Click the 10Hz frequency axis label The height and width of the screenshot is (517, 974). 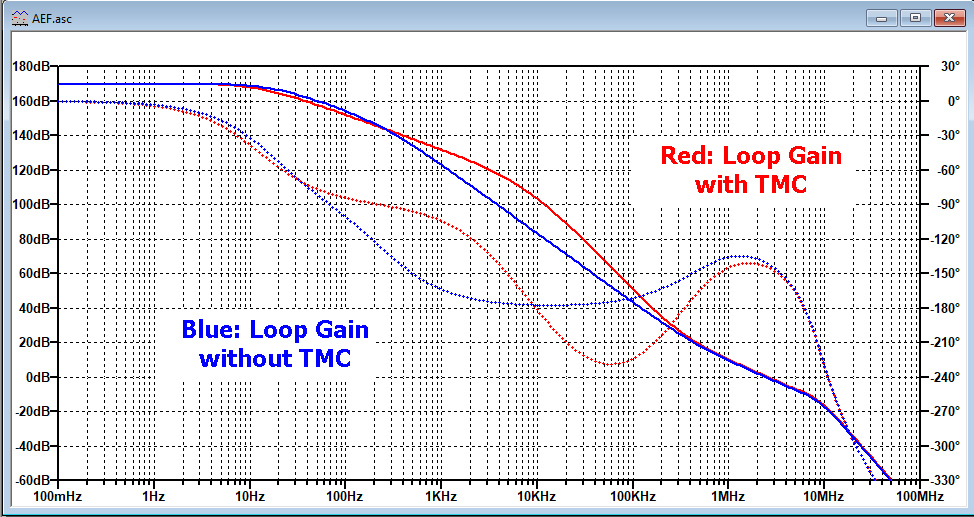(249, 496)
